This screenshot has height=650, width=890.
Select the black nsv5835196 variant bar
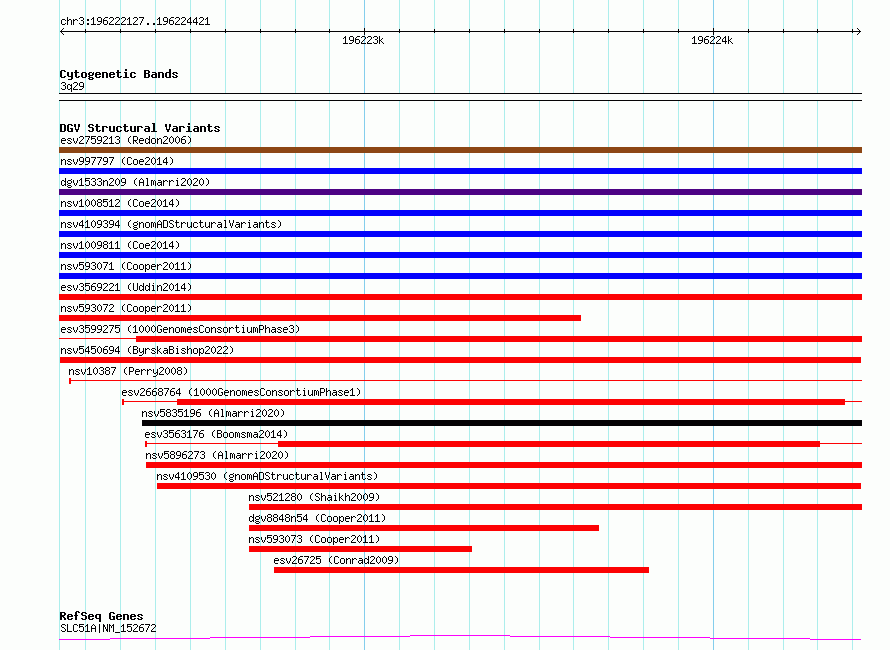pyautogui.click(x=502, y=423)
